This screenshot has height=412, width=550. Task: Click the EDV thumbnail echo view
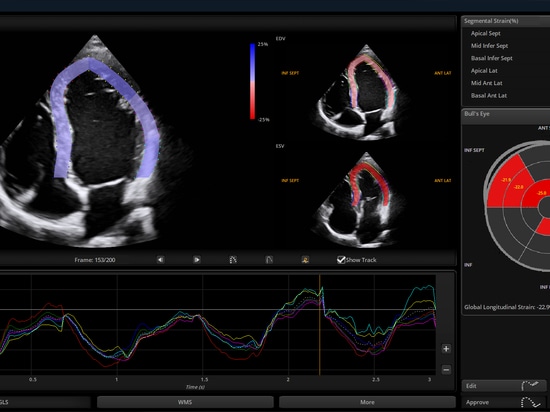pyautogui.click(x=362, y=93)
